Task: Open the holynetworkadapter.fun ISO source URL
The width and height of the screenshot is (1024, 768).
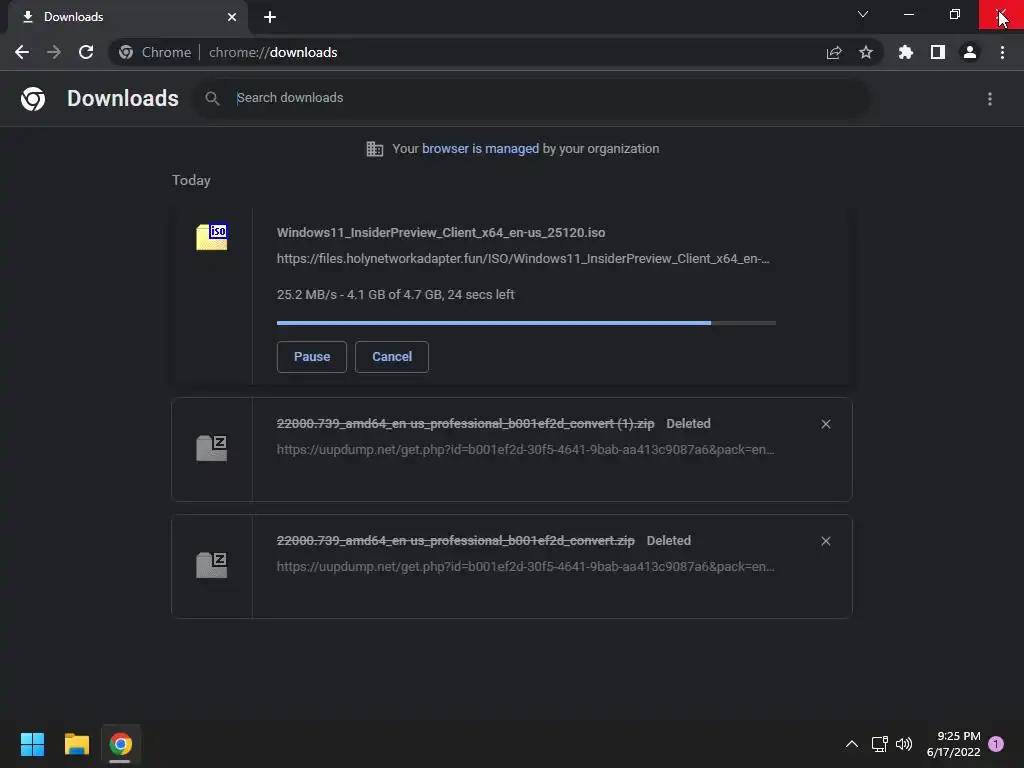Action: point(523,259)
